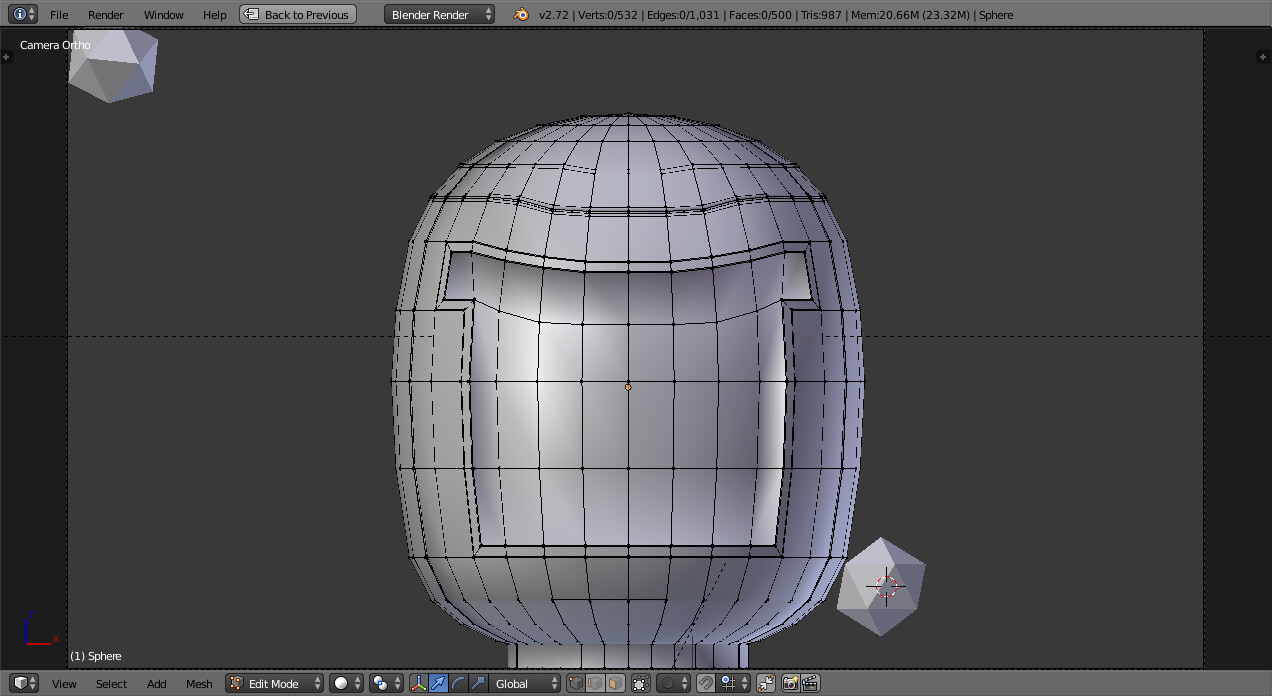
Task: Open the Edit Mode dropdown
Action: click(x=275, y=683)
